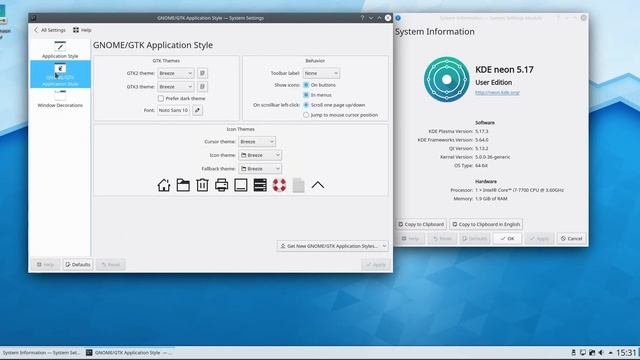640x360 pixels.
Task: Click the question mark in GTK Style title bar
Action: 362,18
